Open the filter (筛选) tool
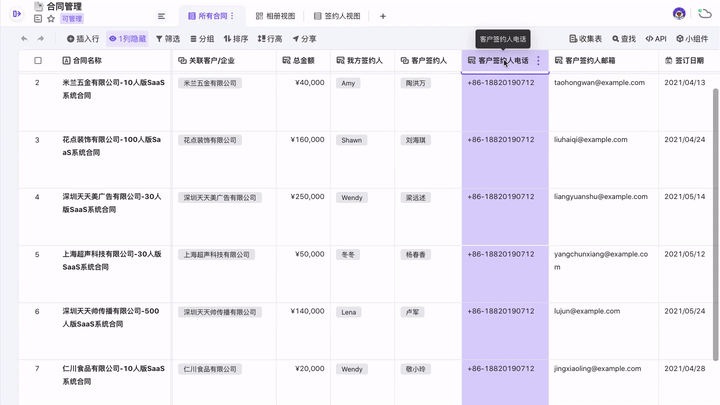This screenshot has height=405, width=720. click(x=168, y=39)
